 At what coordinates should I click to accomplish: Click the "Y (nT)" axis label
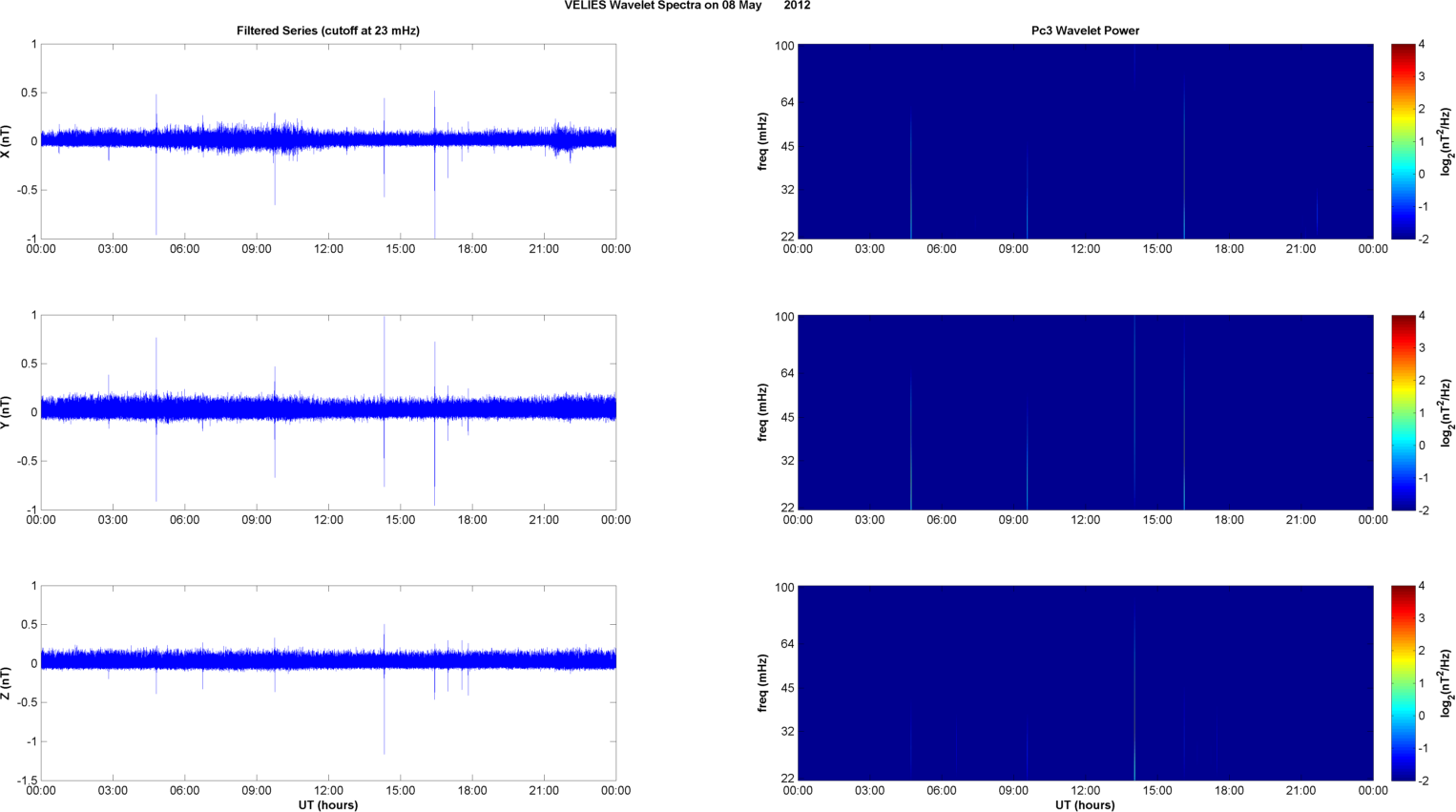tap(7, 412)
